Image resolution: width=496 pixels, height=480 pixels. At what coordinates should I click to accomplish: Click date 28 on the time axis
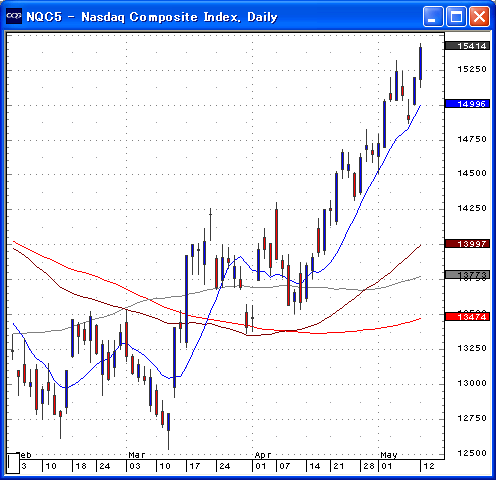369,466
